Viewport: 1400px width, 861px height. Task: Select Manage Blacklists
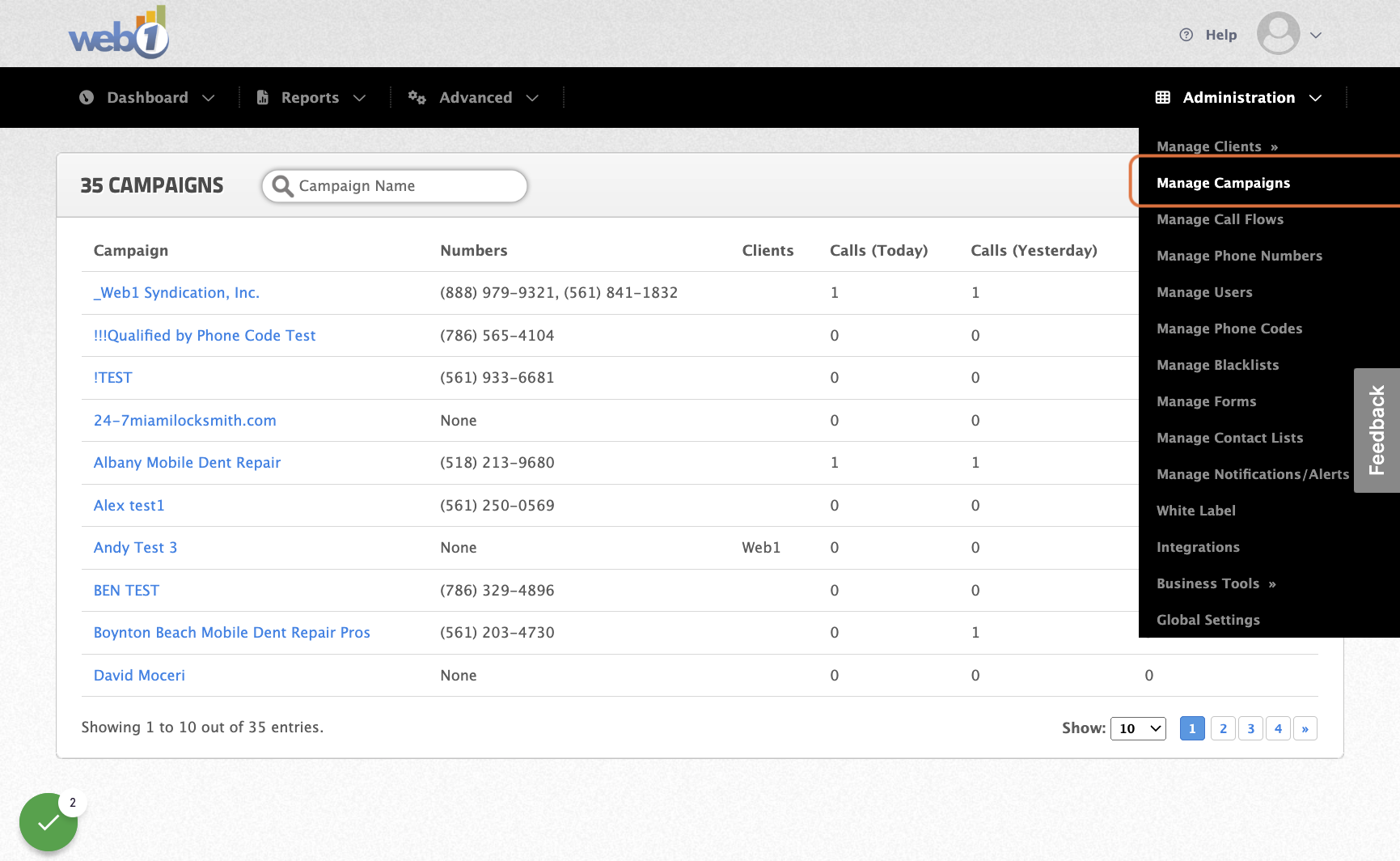1217,365
